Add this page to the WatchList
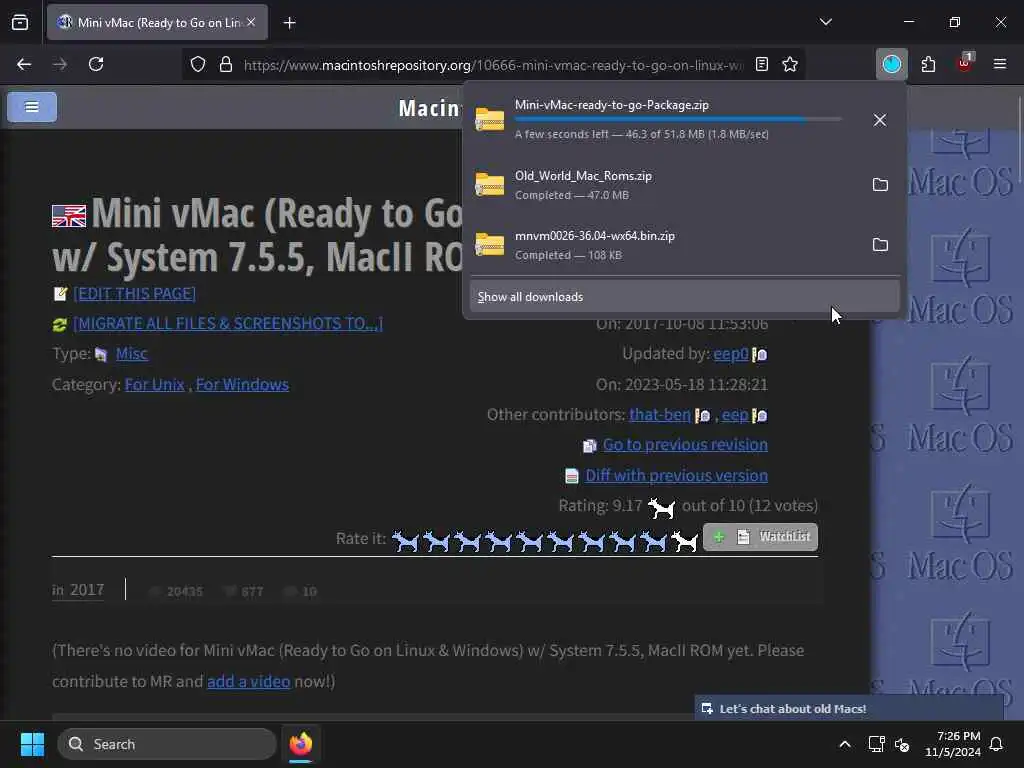1024x768 pixels. click(760, 537)
